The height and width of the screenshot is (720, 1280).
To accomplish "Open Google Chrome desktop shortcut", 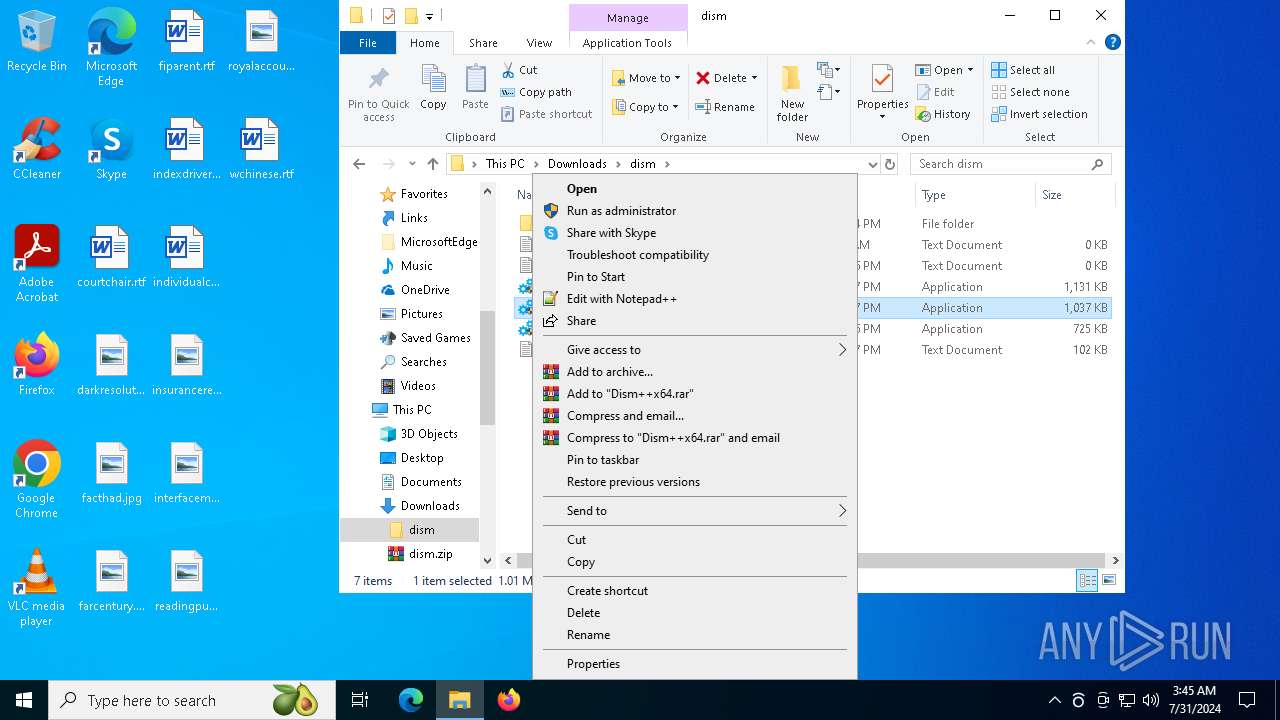I will [x=37, y=480].
